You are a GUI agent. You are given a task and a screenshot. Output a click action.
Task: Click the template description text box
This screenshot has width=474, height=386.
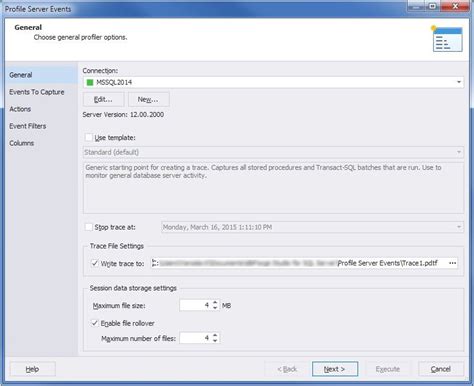point(273,188)
